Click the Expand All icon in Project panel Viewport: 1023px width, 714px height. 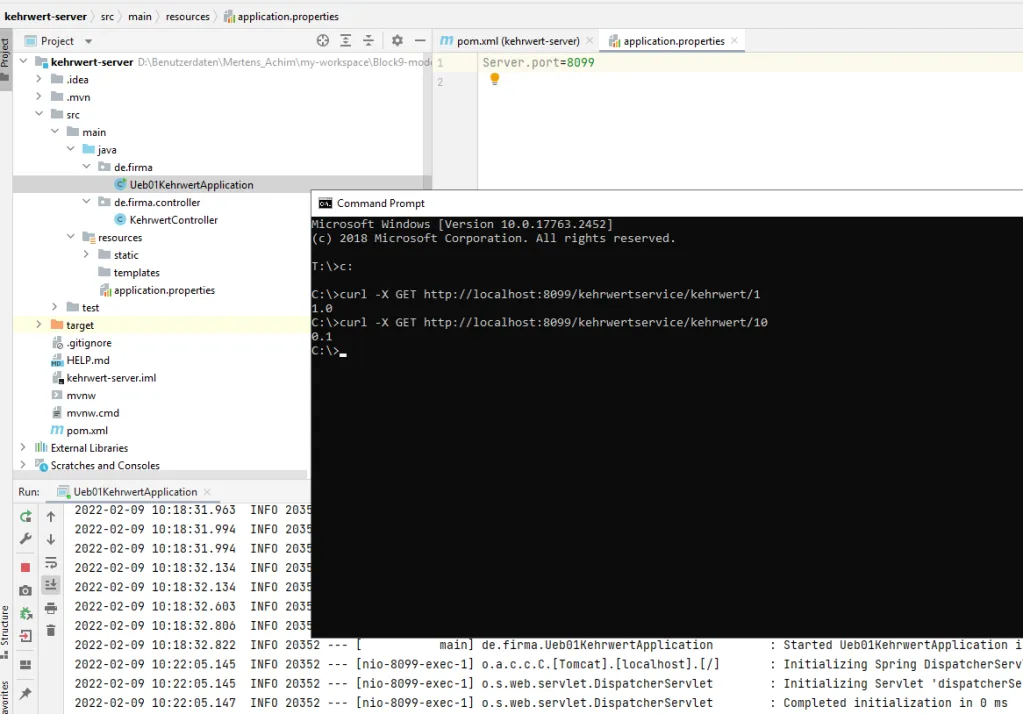click(x=346, y=40)
